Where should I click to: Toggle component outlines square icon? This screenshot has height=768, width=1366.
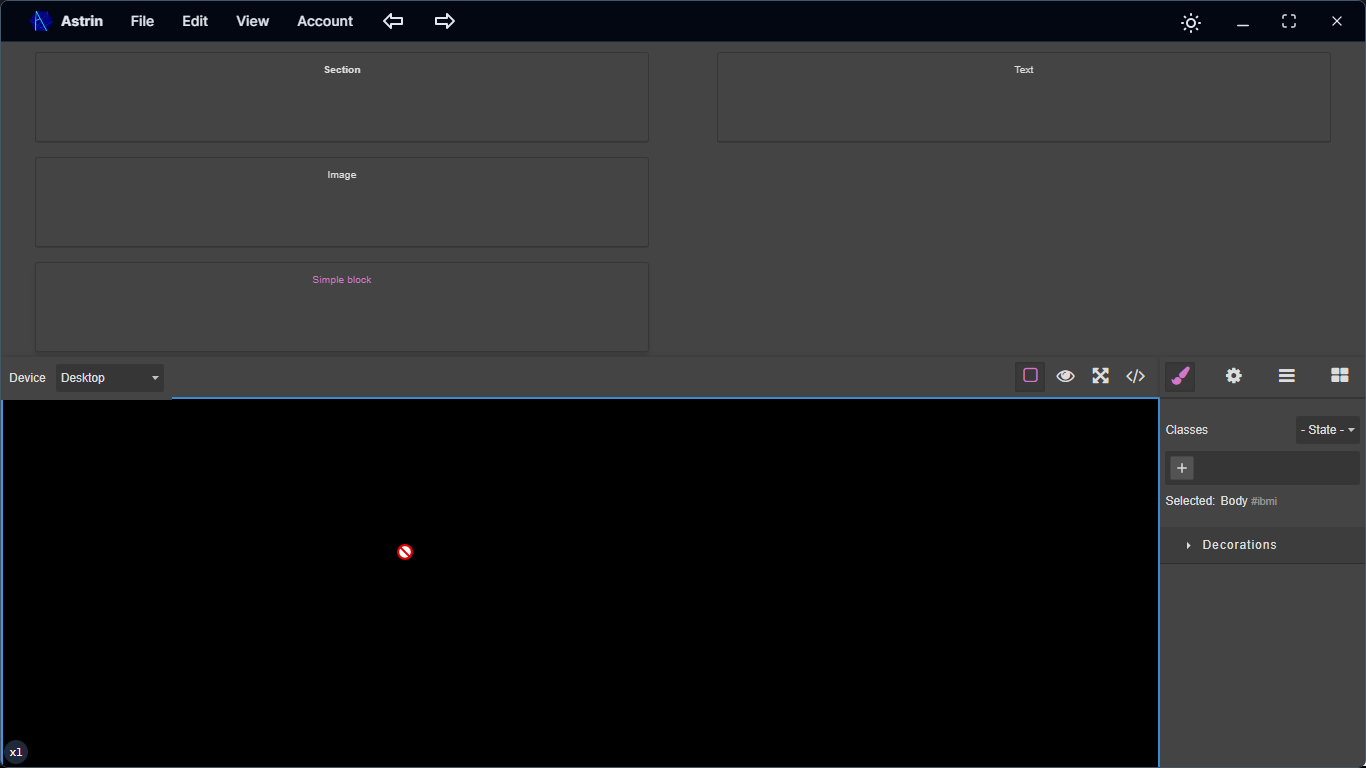click(x=1030, y=376)
